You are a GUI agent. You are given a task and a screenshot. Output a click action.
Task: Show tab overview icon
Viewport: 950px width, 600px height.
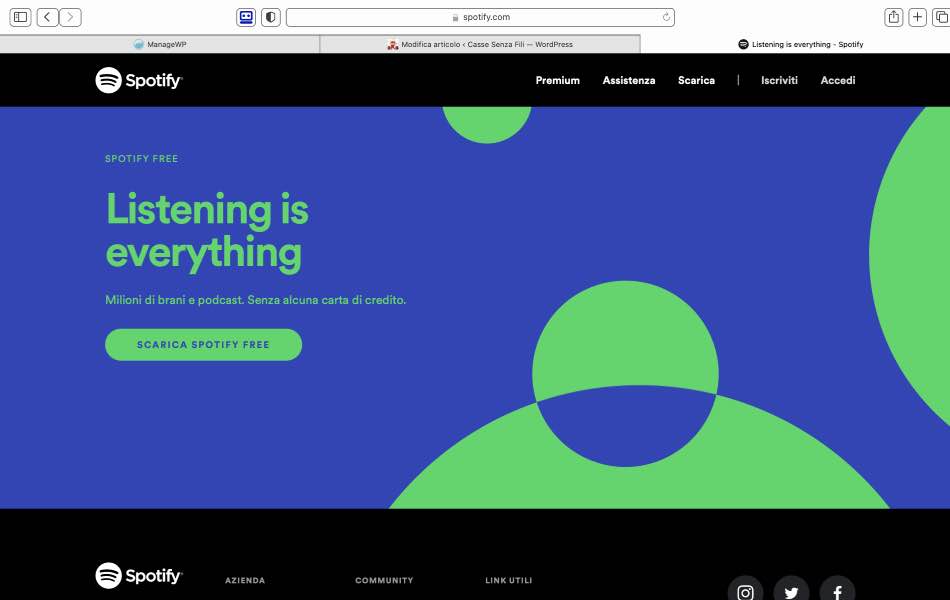tap(941, 17)
